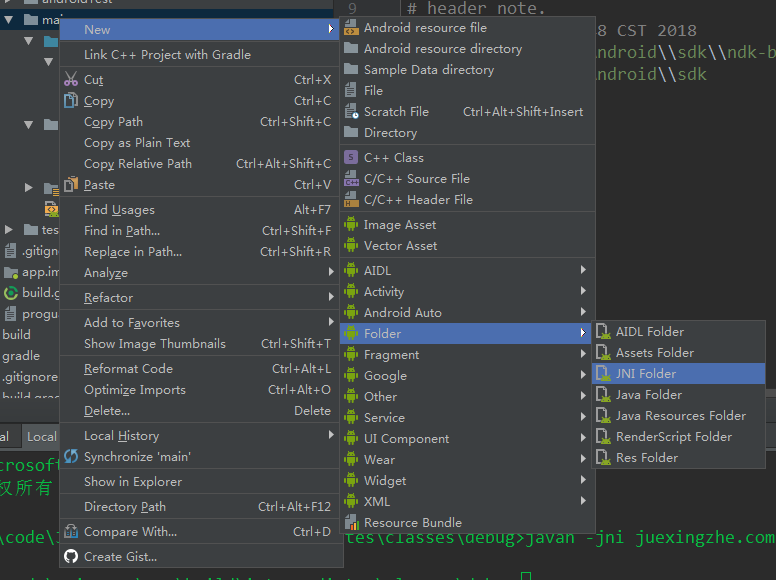The height and width of the screenshot is (580, 776).
Task: Choose Optimize Imports menu item
Action: tap(199, 389)
